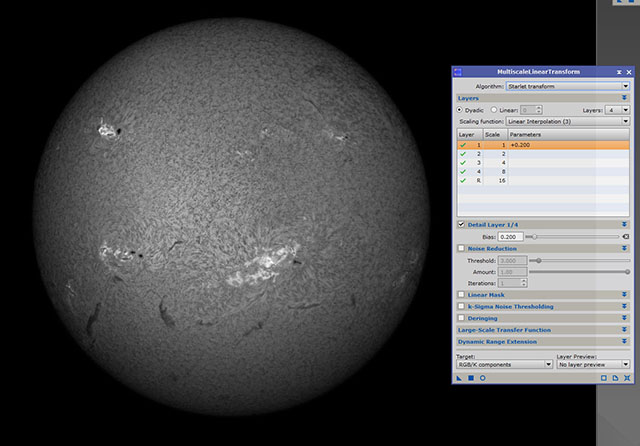
Task: Open the Scaling function dropdown
Action: point(567,121)
